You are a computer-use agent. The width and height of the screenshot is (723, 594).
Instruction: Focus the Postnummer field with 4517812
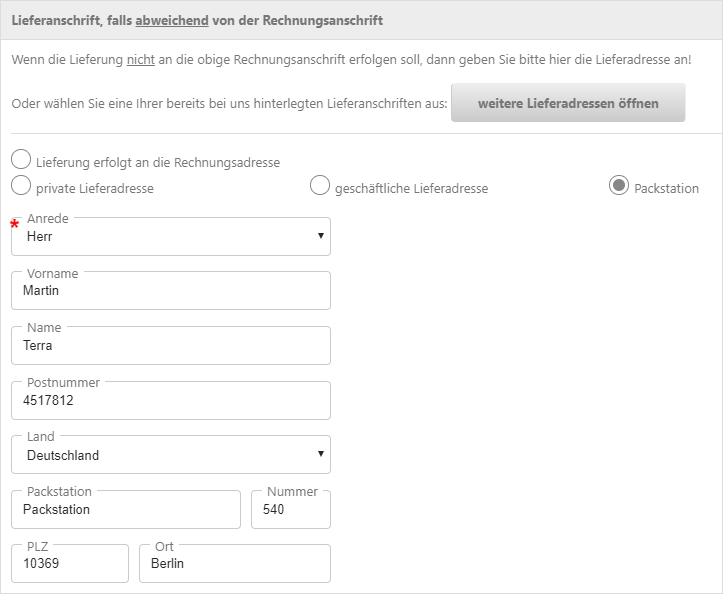coord(171,400)
